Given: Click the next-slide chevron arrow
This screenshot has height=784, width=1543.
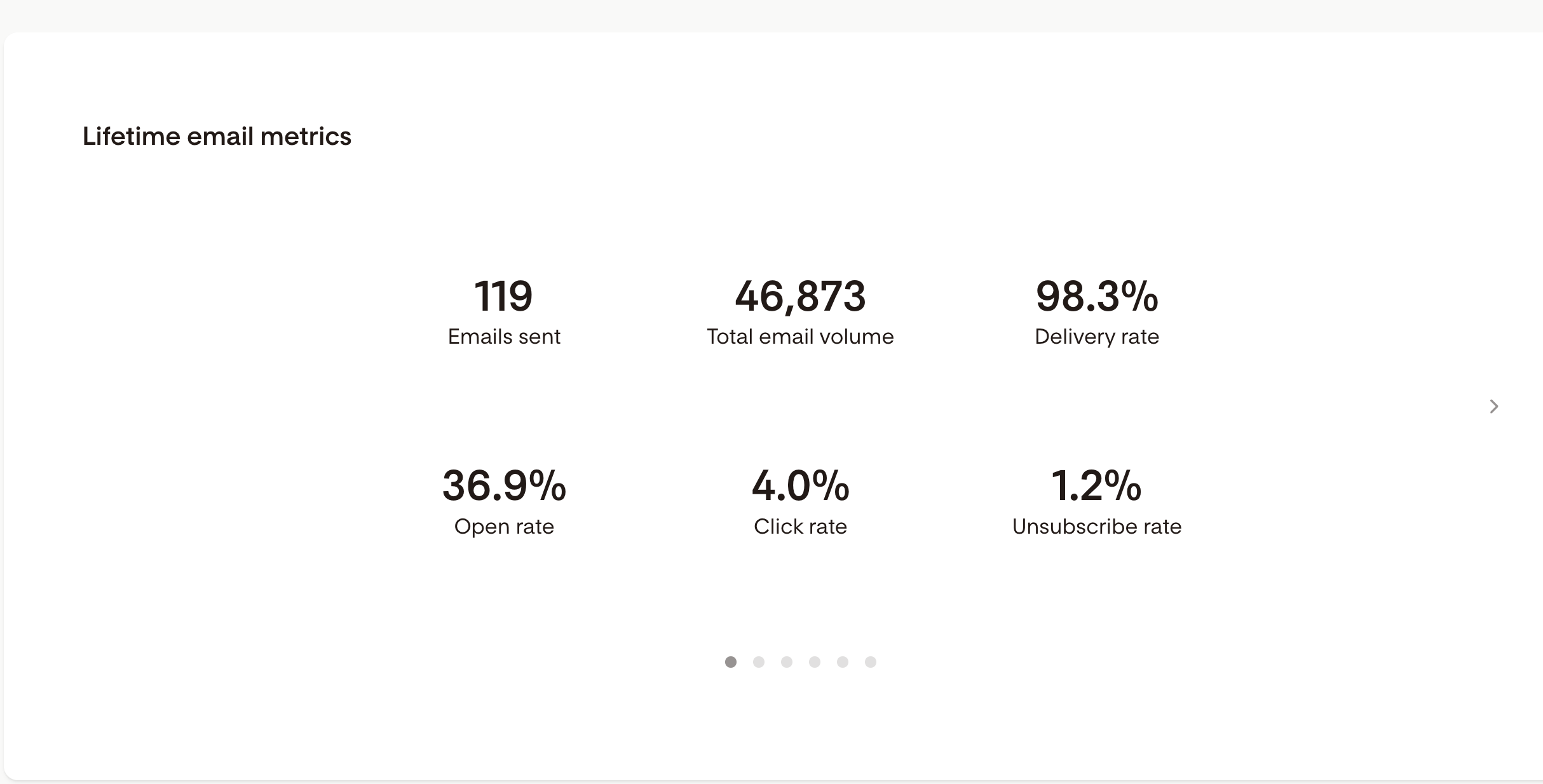Looking at the screenshot, I should 1494,406.
